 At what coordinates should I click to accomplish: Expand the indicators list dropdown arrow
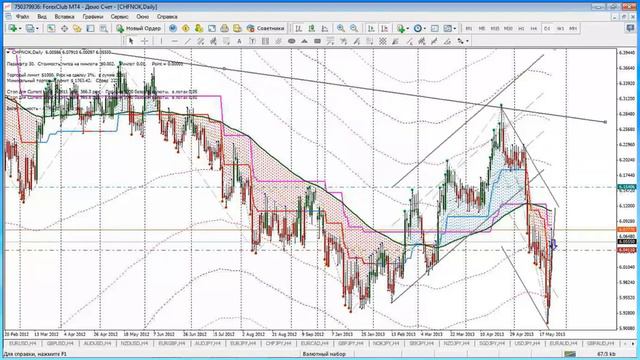(407, 28)
